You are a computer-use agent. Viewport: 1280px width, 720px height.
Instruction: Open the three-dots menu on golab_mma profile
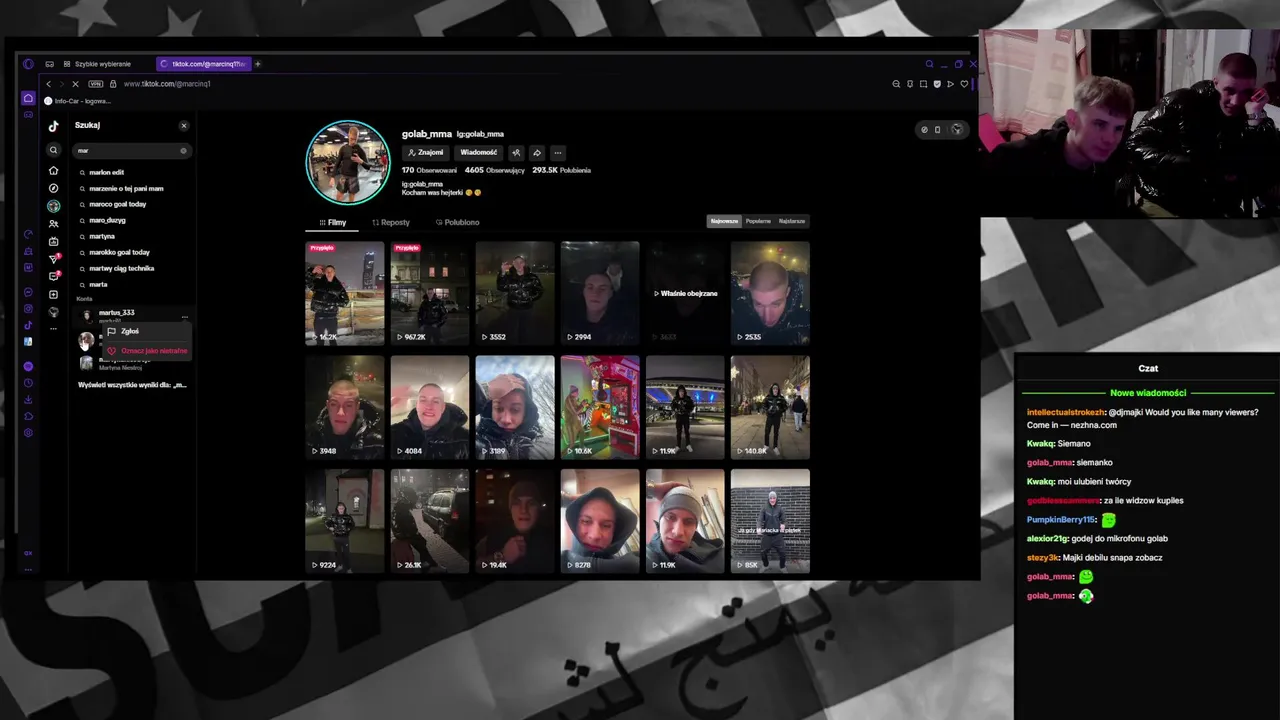tap(558, 153)
